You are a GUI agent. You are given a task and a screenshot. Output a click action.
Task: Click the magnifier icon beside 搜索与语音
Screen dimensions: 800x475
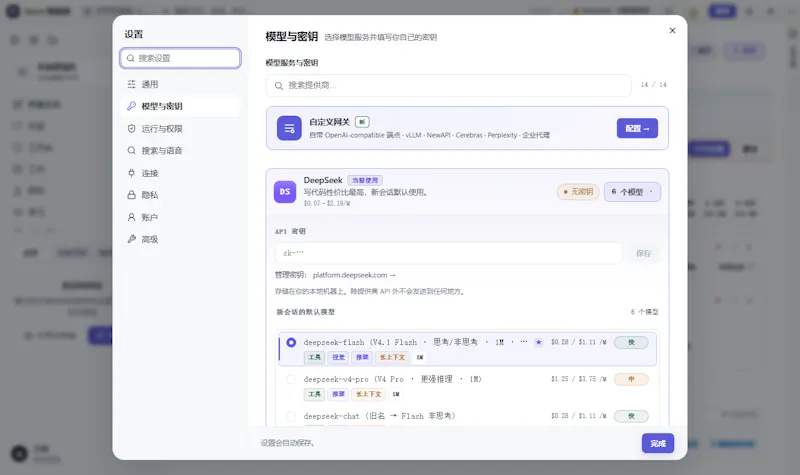[x=132, y=151]
